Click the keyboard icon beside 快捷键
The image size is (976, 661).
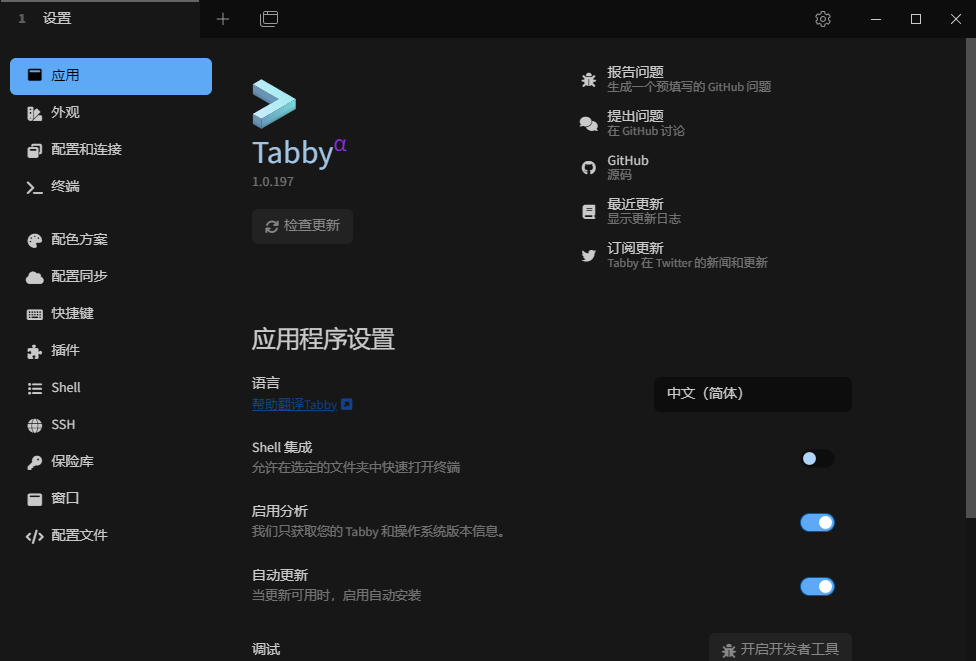click(x=35, y=314)
